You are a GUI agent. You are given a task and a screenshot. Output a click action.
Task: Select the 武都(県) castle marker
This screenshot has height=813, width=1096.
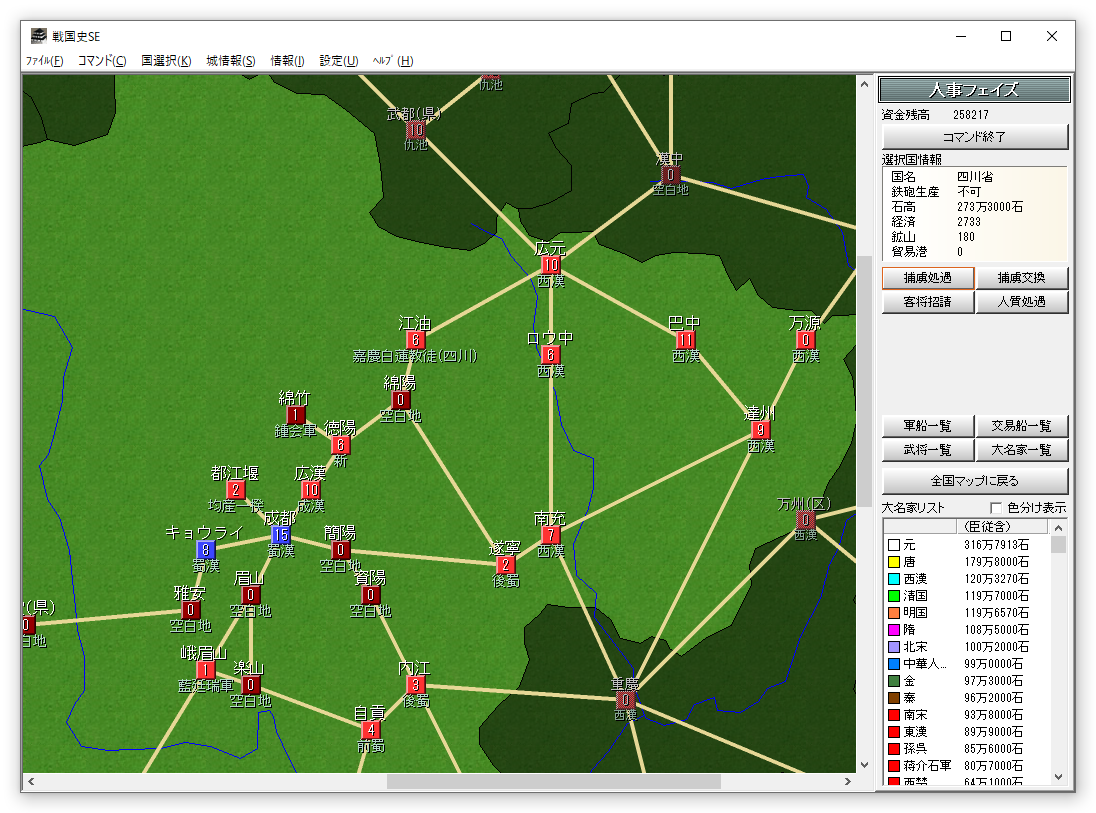415,130
